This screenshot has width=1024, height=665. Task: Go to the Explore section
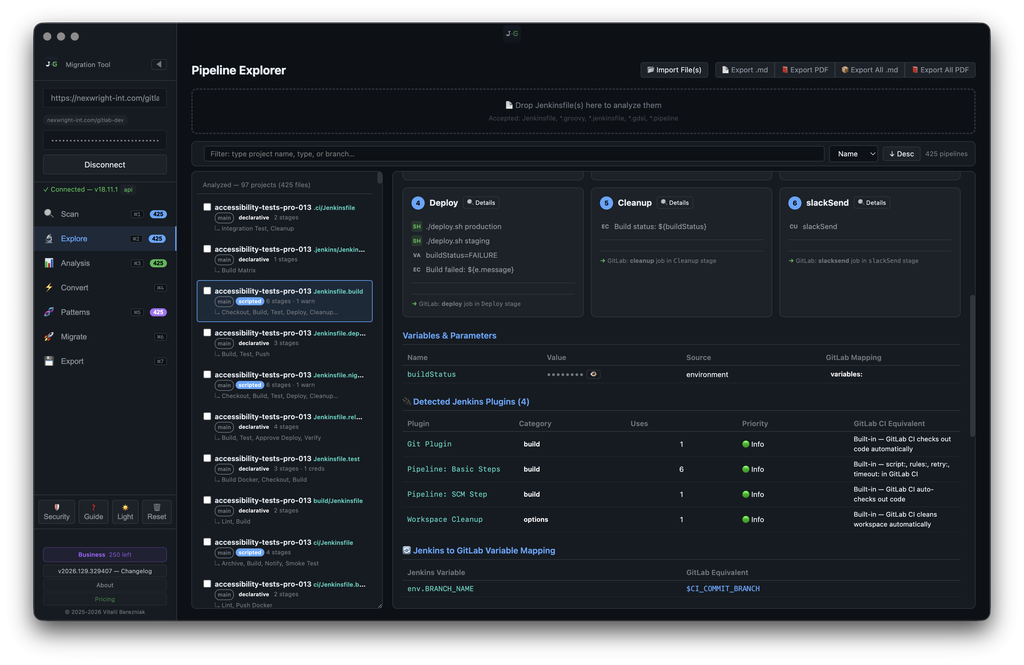[x=105, y=238]
